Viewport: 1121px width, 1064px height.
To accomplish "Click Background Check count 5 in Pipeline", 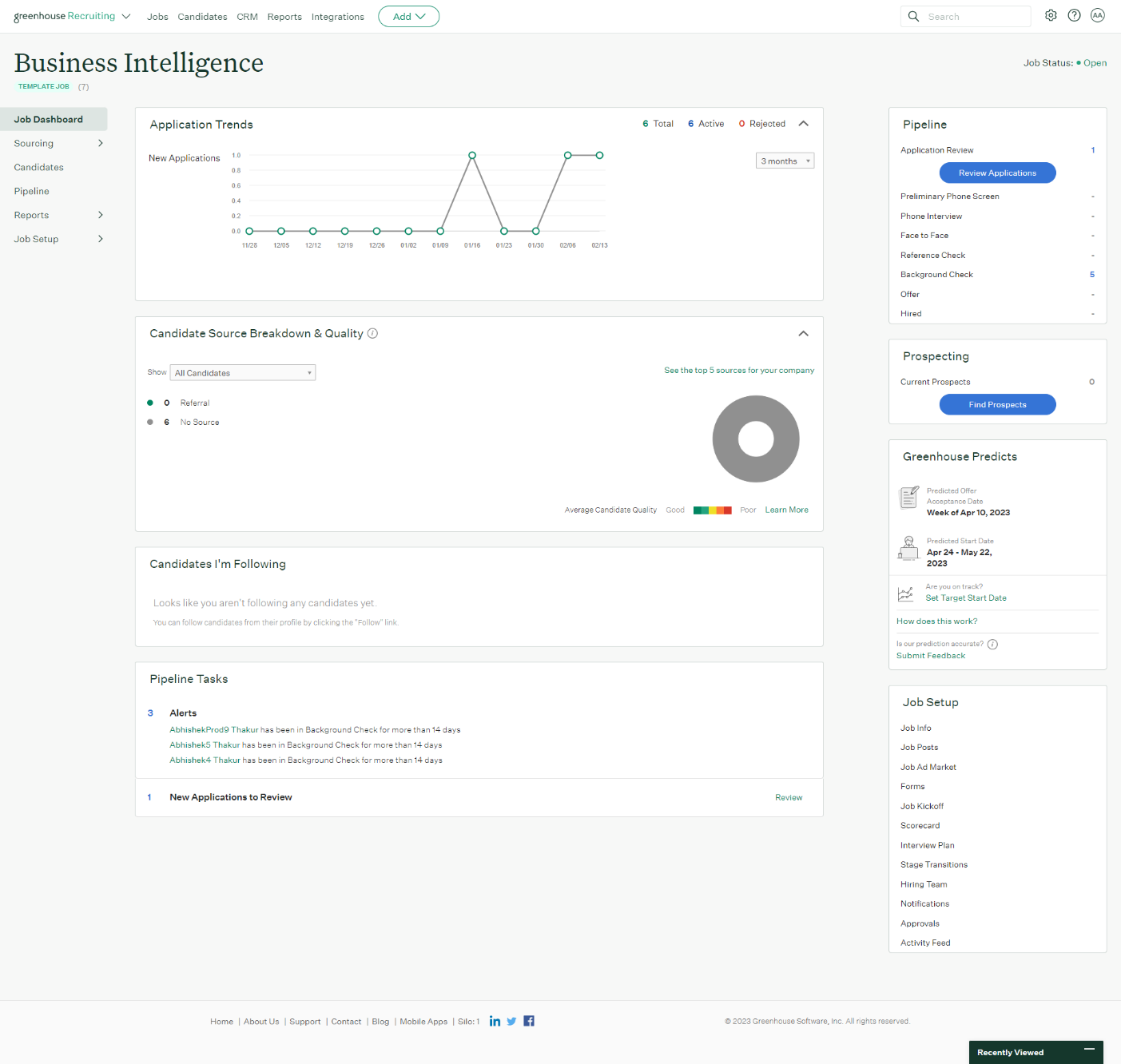I will point(1092,274).
